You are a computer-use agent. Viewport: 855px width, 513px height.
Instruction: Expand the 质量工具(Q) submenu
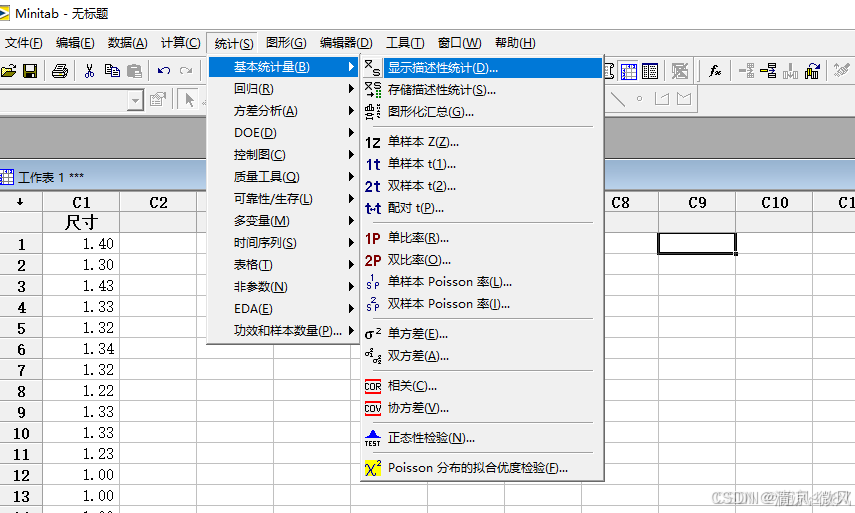(x=284, y=177)
